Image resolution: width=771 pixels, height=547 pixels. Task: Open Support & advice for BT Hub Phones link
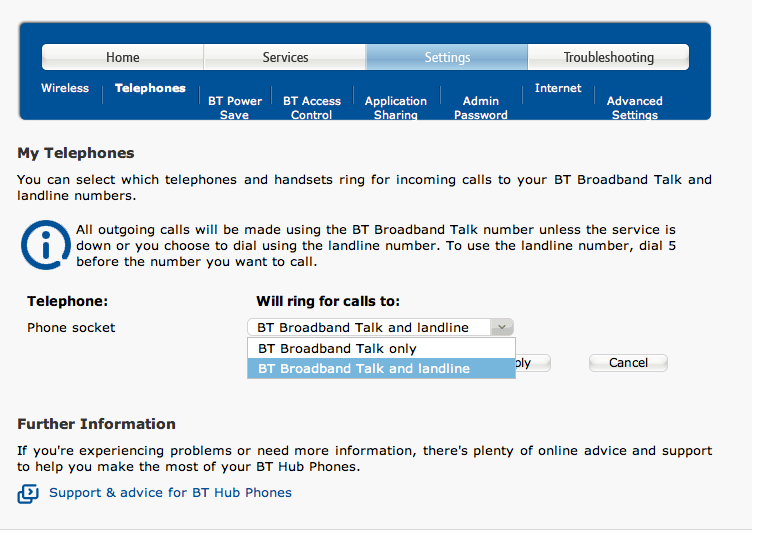tap(170, 493)
